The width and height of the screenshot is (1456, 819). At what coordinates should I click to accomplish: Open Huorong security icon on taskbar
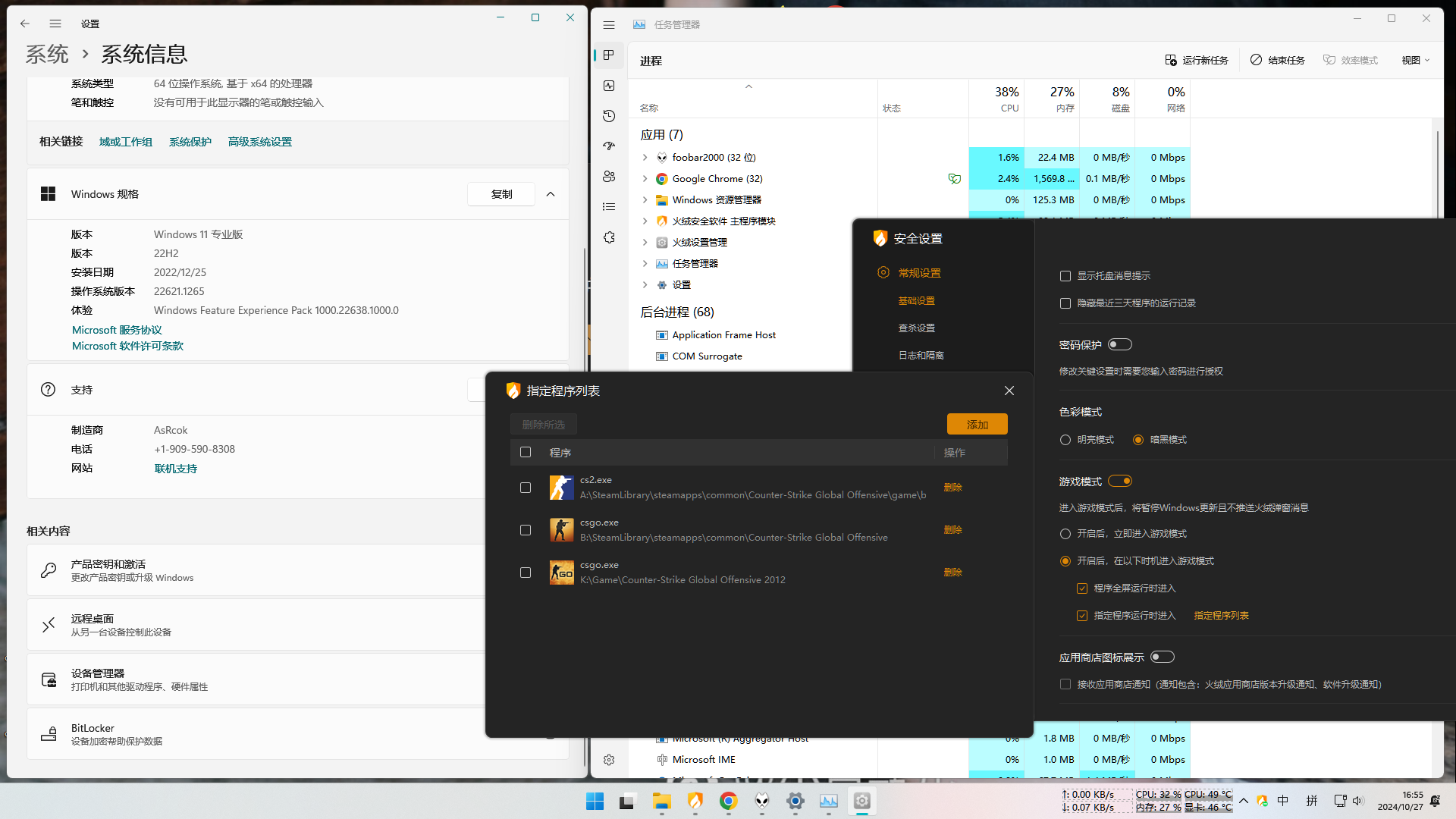pyautogui.click(x=695, y=801)
